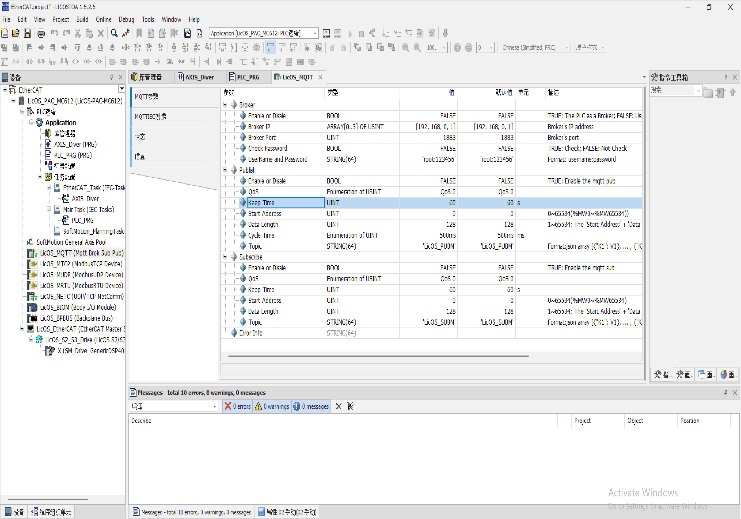Click the New File toolbar icon

pyautogui.click(x=5, y=33)
